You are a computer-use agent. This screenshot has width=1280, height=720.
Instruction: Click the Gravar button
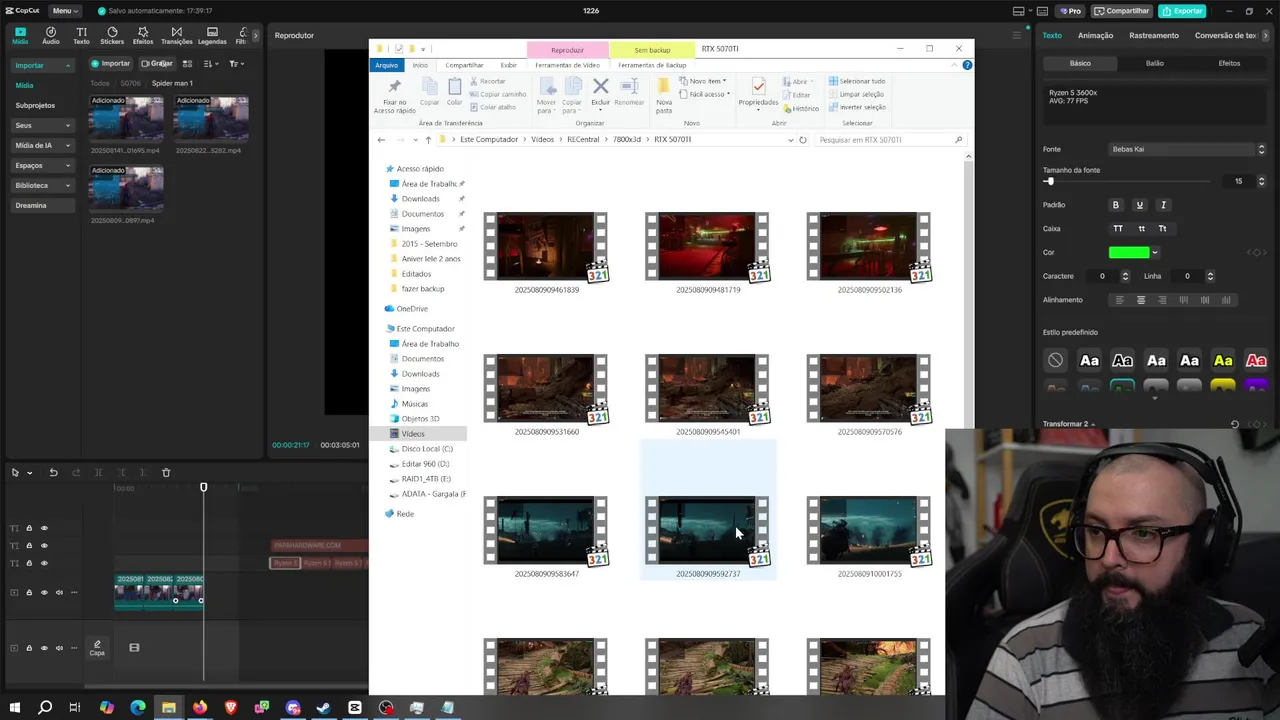pyautogui.click(x=157, y=63)
